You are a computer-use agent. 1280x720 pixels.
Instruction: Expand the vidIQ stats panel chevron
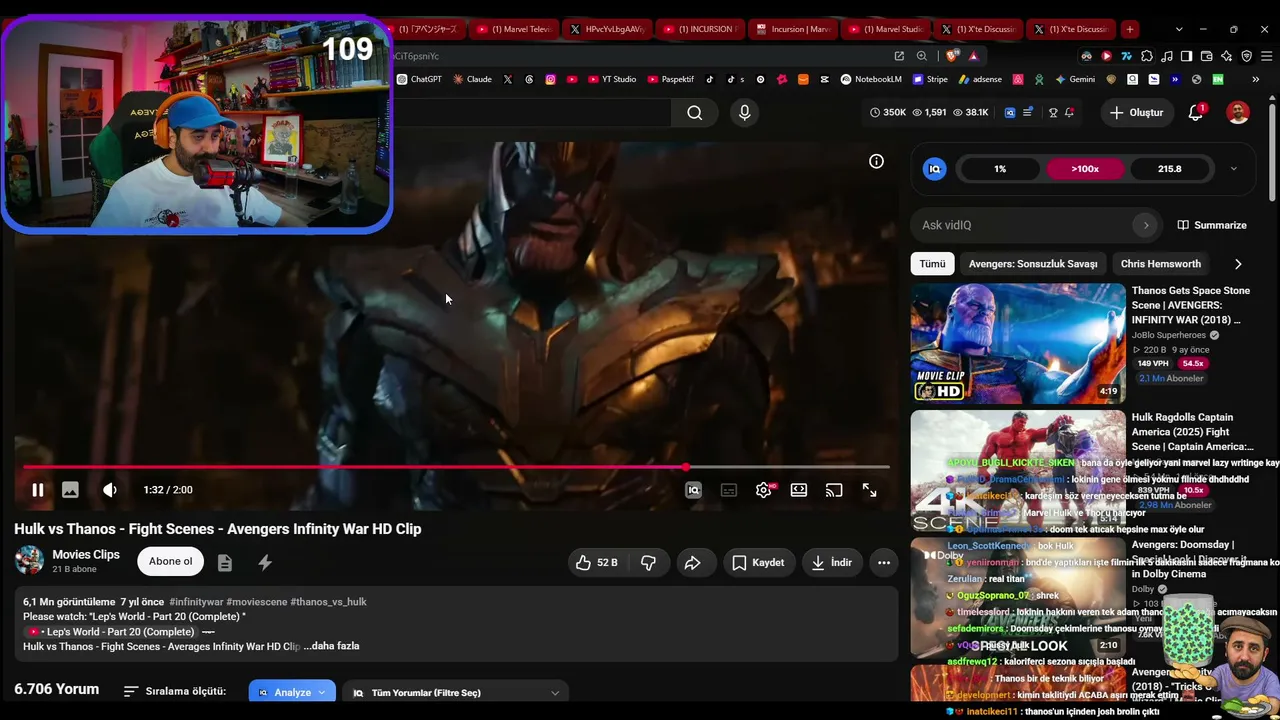point(1233,169)
